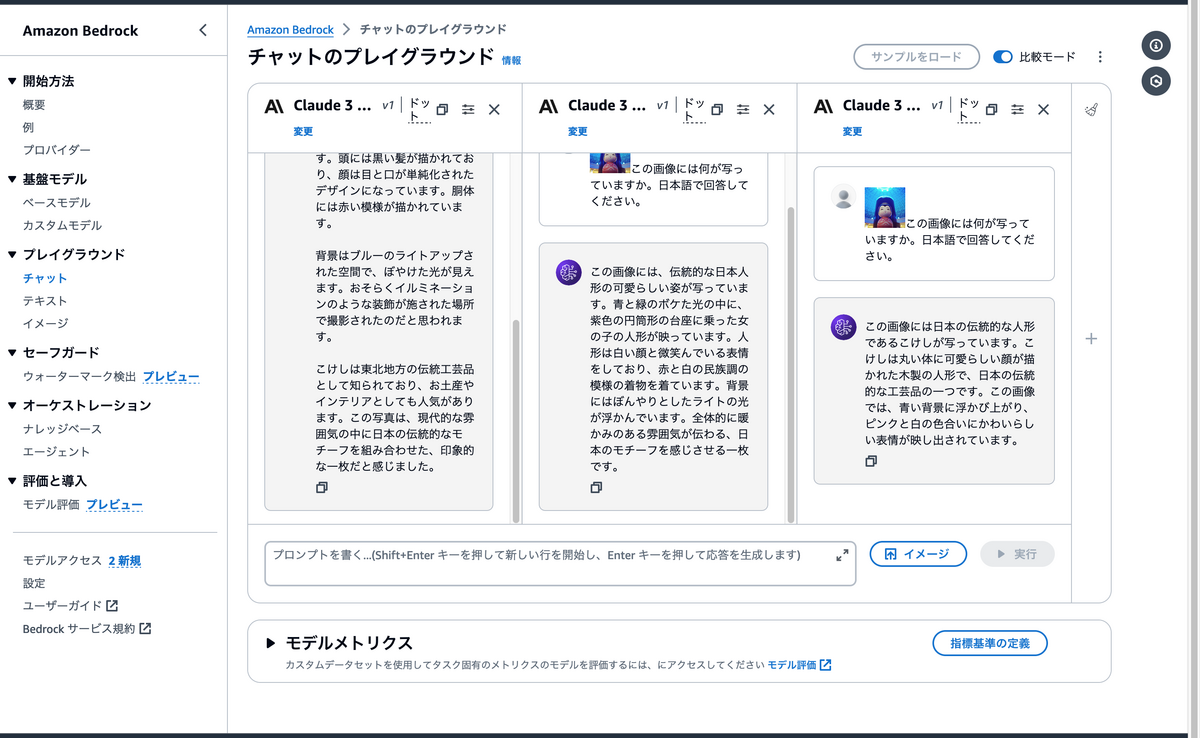Click the info icon at top right
Image resolution: width=1200 pixels, height=738 pixels.
pyautogui.click(x=1156, y=45)
